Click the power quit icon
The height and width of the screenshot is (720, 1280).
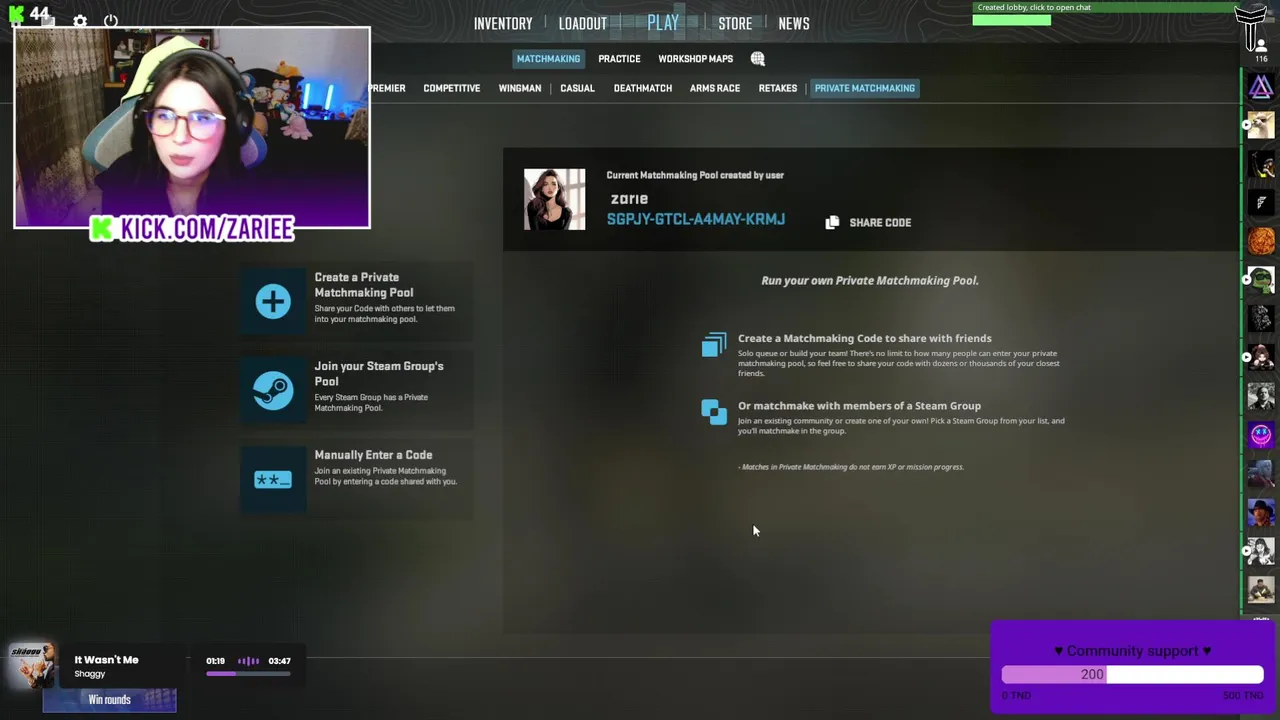click(x=111, y=21)
